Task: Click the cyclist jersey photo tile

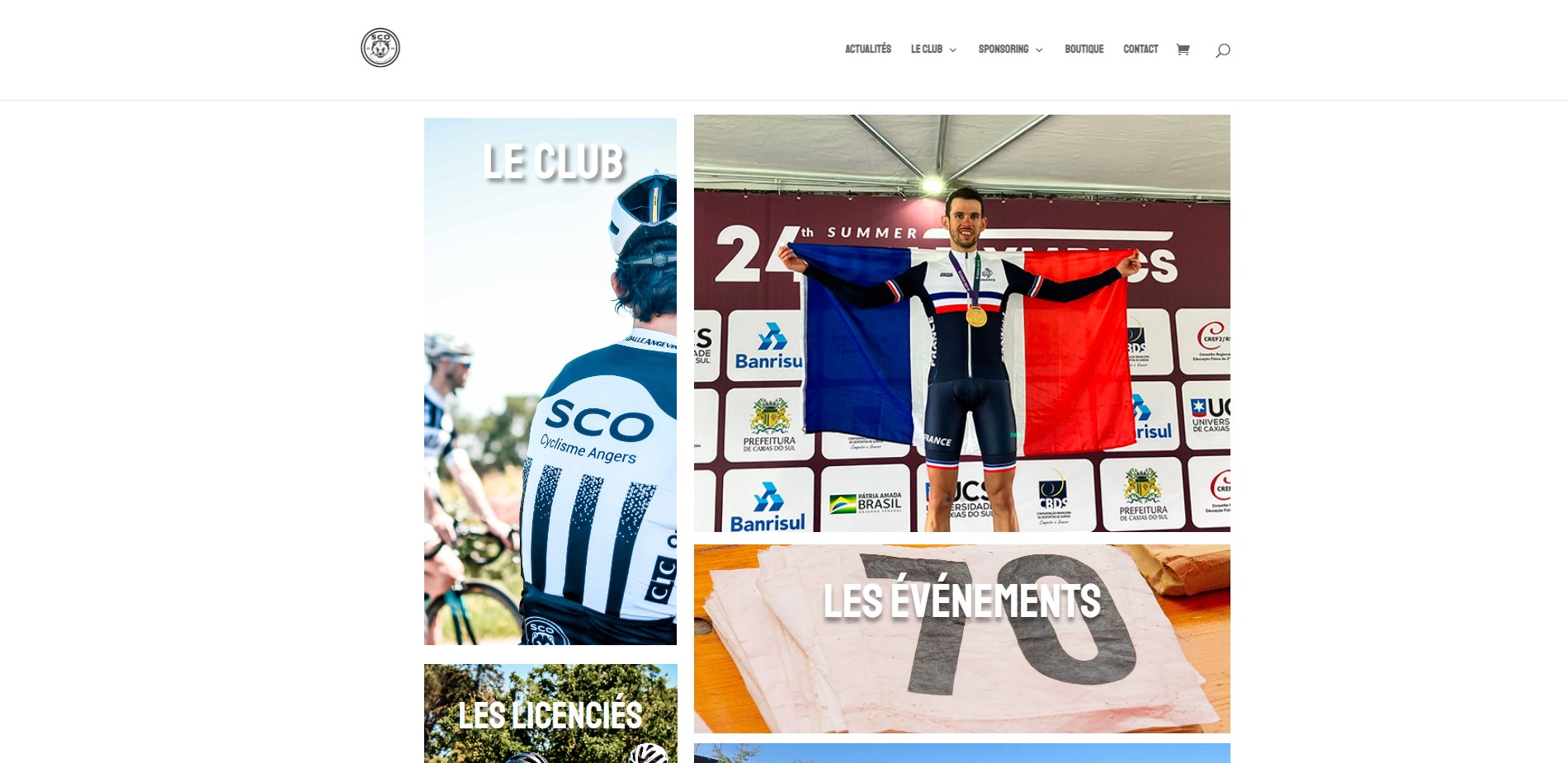Action: (x=550, y=381)
